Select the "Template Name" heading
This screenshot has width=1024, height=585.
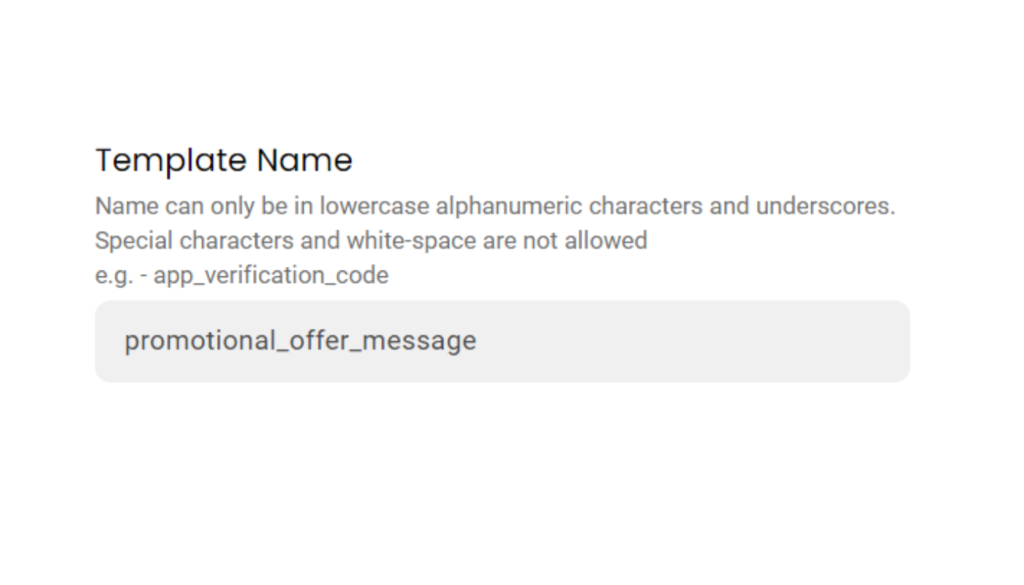coord(223,160)
